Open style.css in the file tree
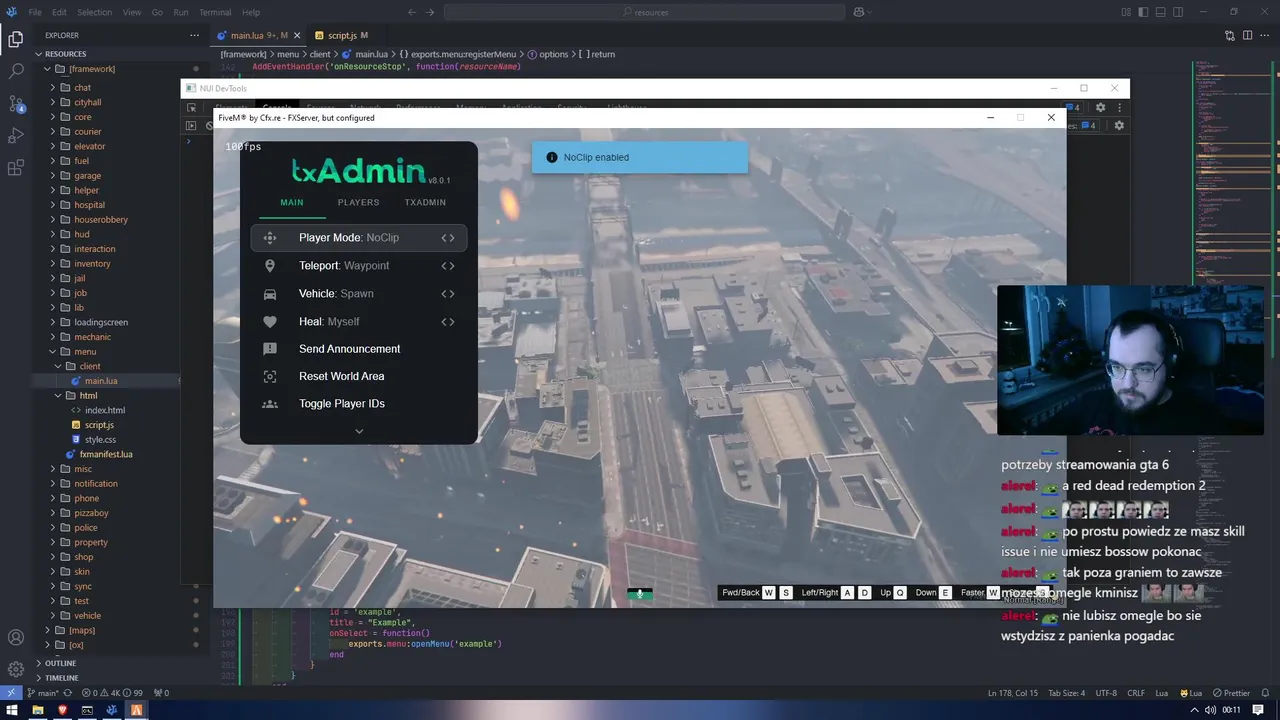Image resolution: width=1280 pixels, height=720 pixels. coord(100,439)
